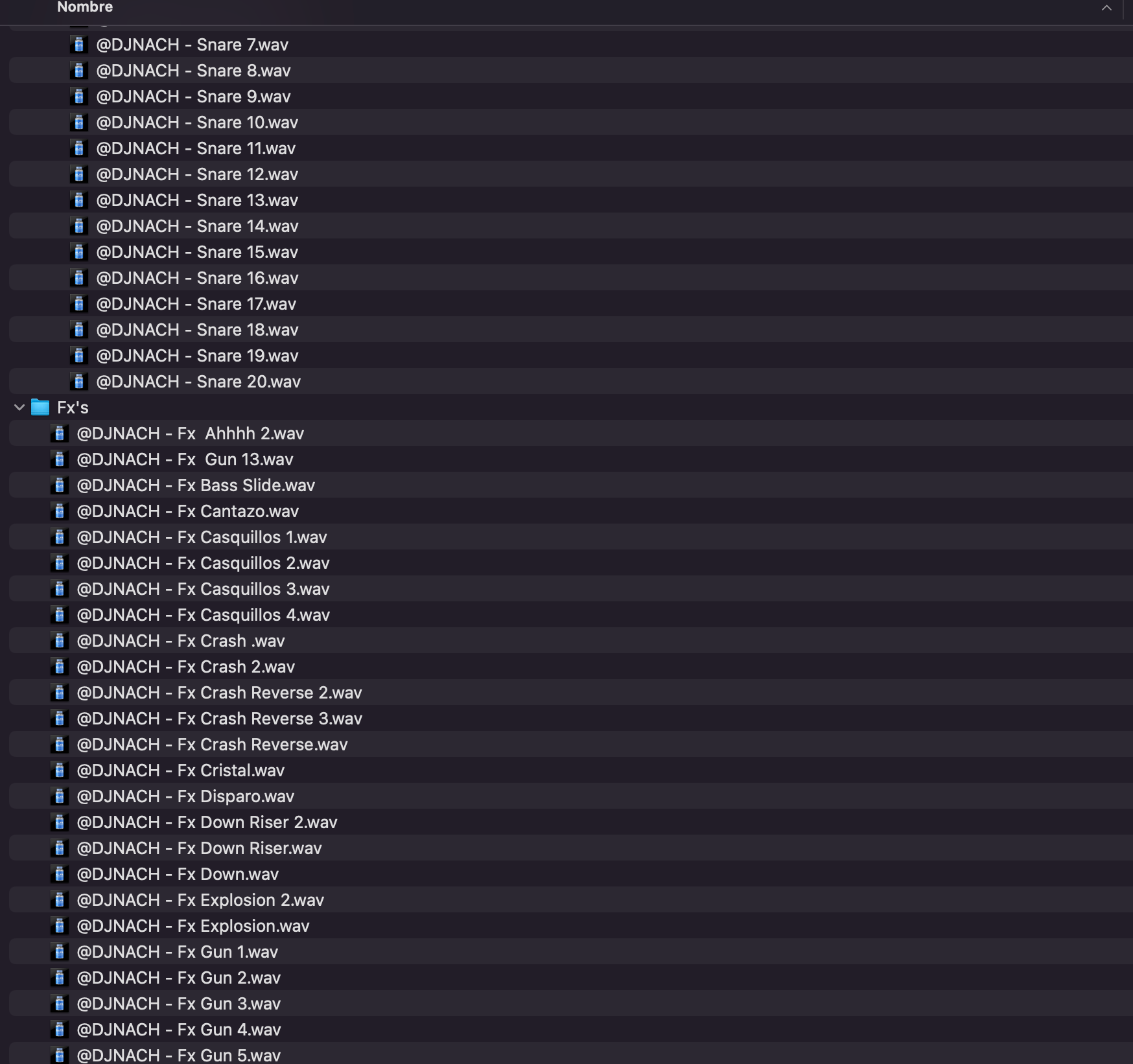Select the Snare 15.wav file
Screen dimensions: 1133x1064
click(x=197, y=252)
